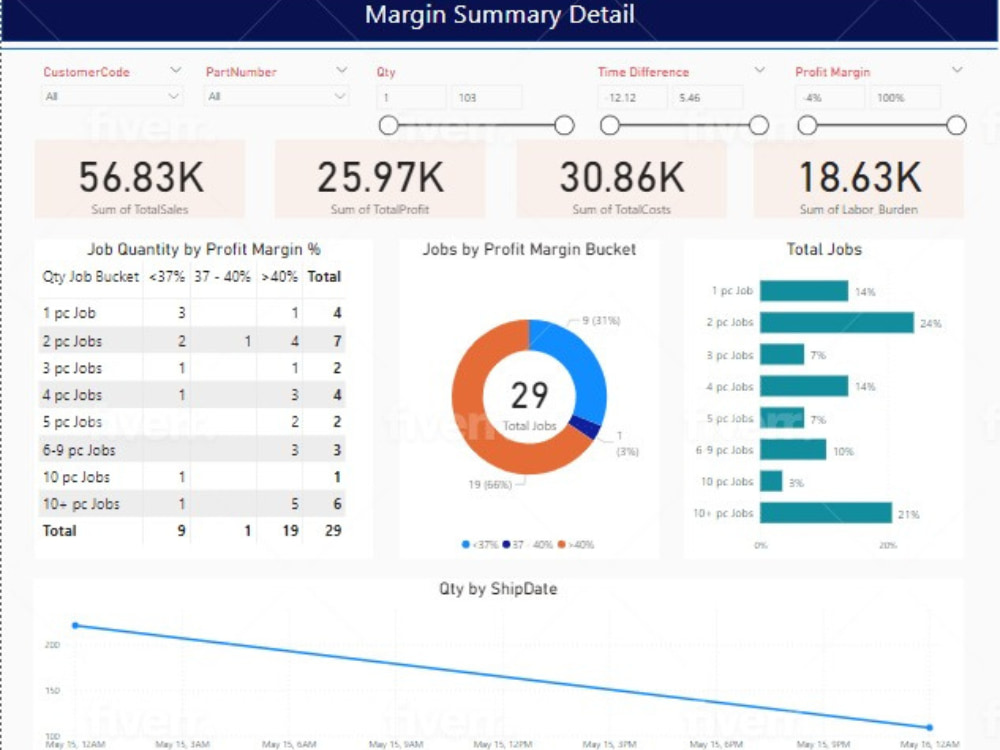1000x750 pixels.
Task: Click the 'Margin Summary Detail' page title
Action: (499, 15)
